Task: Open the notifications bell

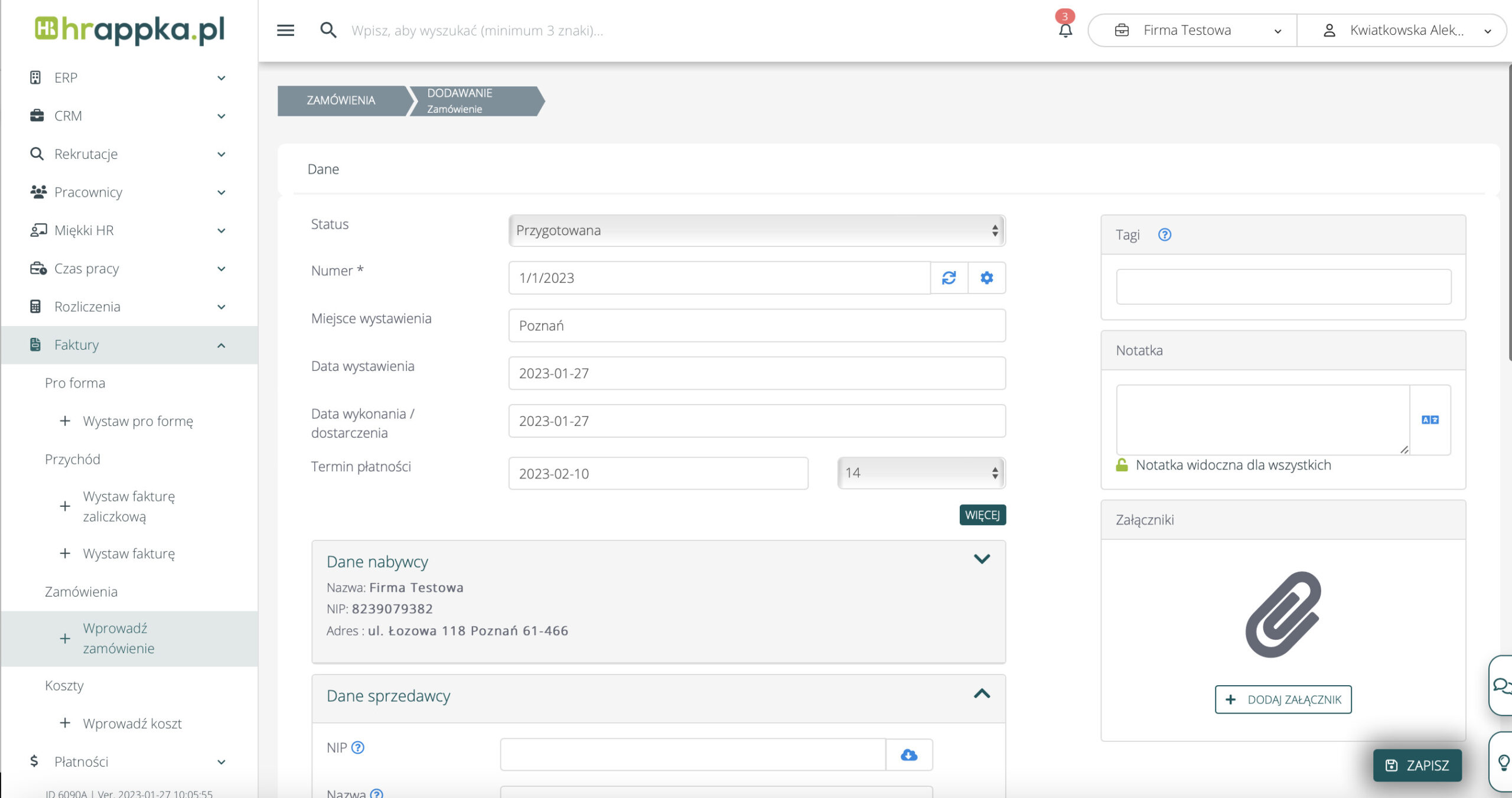Action: 1065,30
